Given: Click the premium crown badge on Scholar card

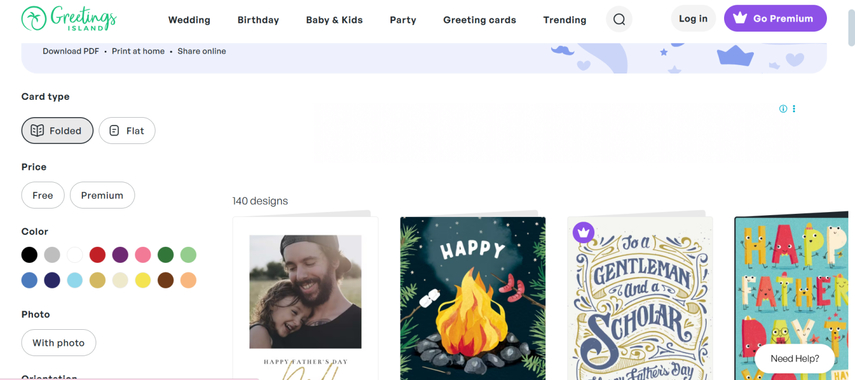Looking at the screenshot, I should coord(583,233).
